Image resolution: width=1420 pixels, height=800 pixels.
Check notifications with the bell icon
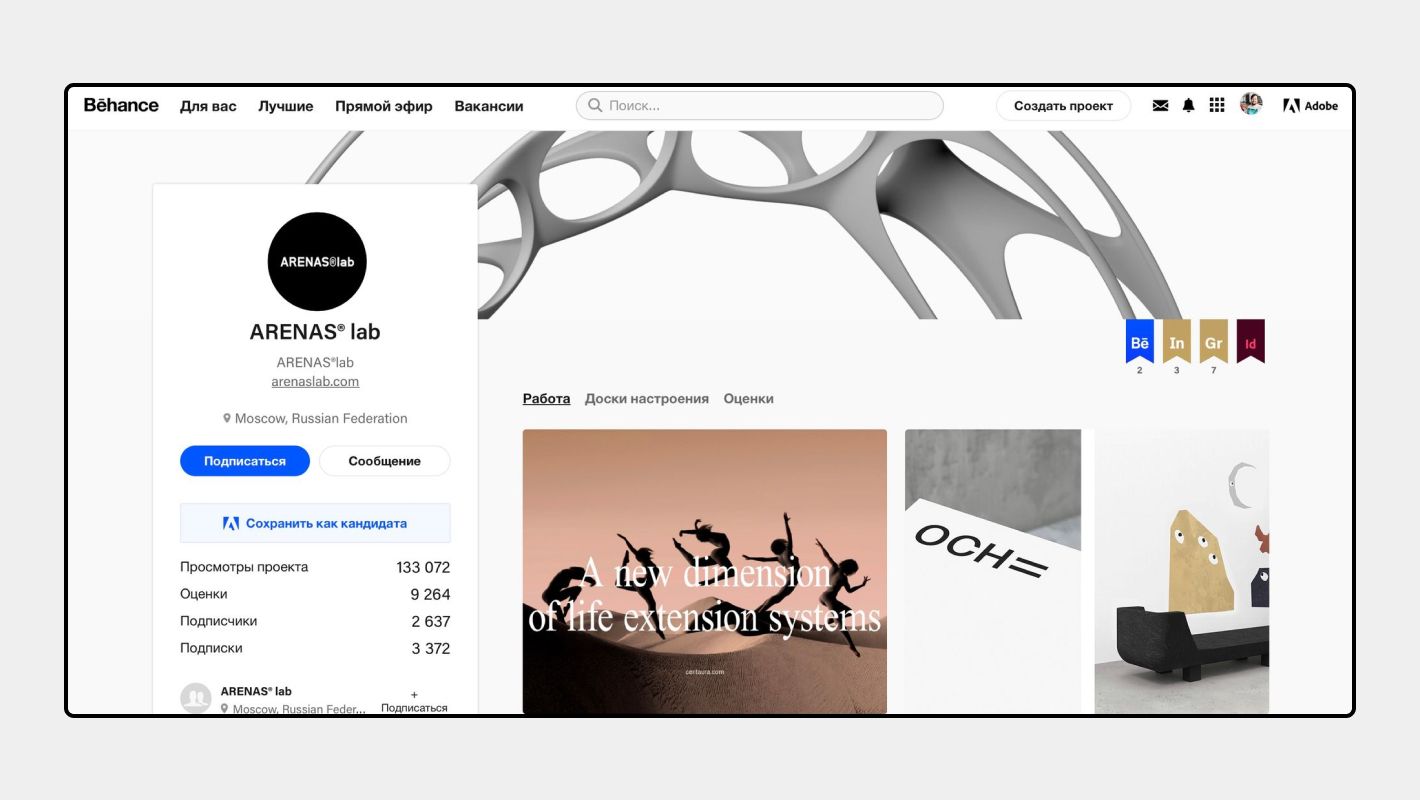[1189, 105]
